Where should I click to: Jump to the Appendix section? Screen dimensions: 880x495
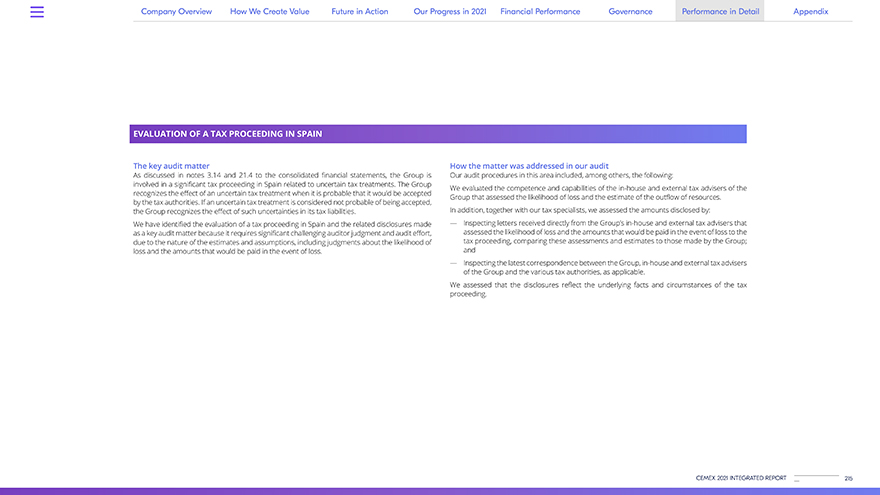point(810,12)
